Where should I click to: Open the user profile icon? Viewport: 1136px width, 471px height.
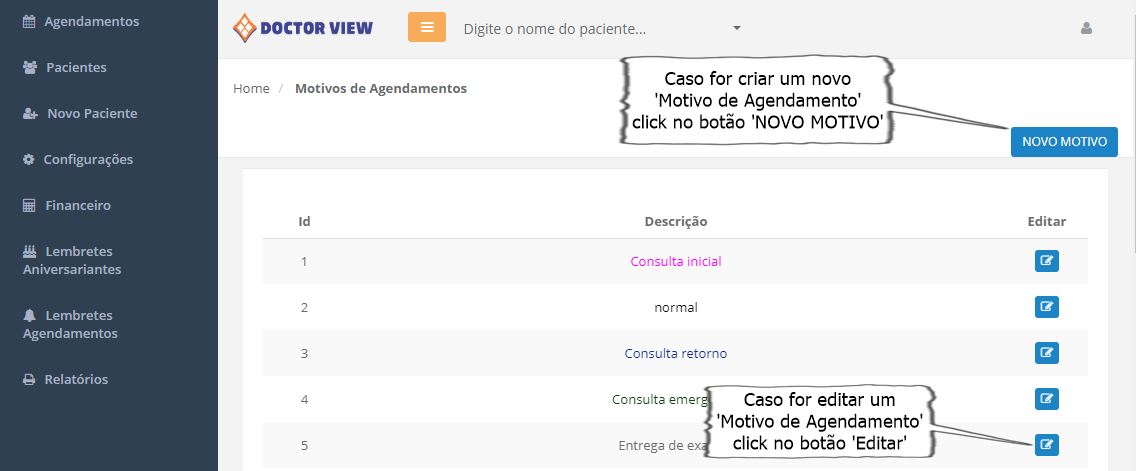1086,28
